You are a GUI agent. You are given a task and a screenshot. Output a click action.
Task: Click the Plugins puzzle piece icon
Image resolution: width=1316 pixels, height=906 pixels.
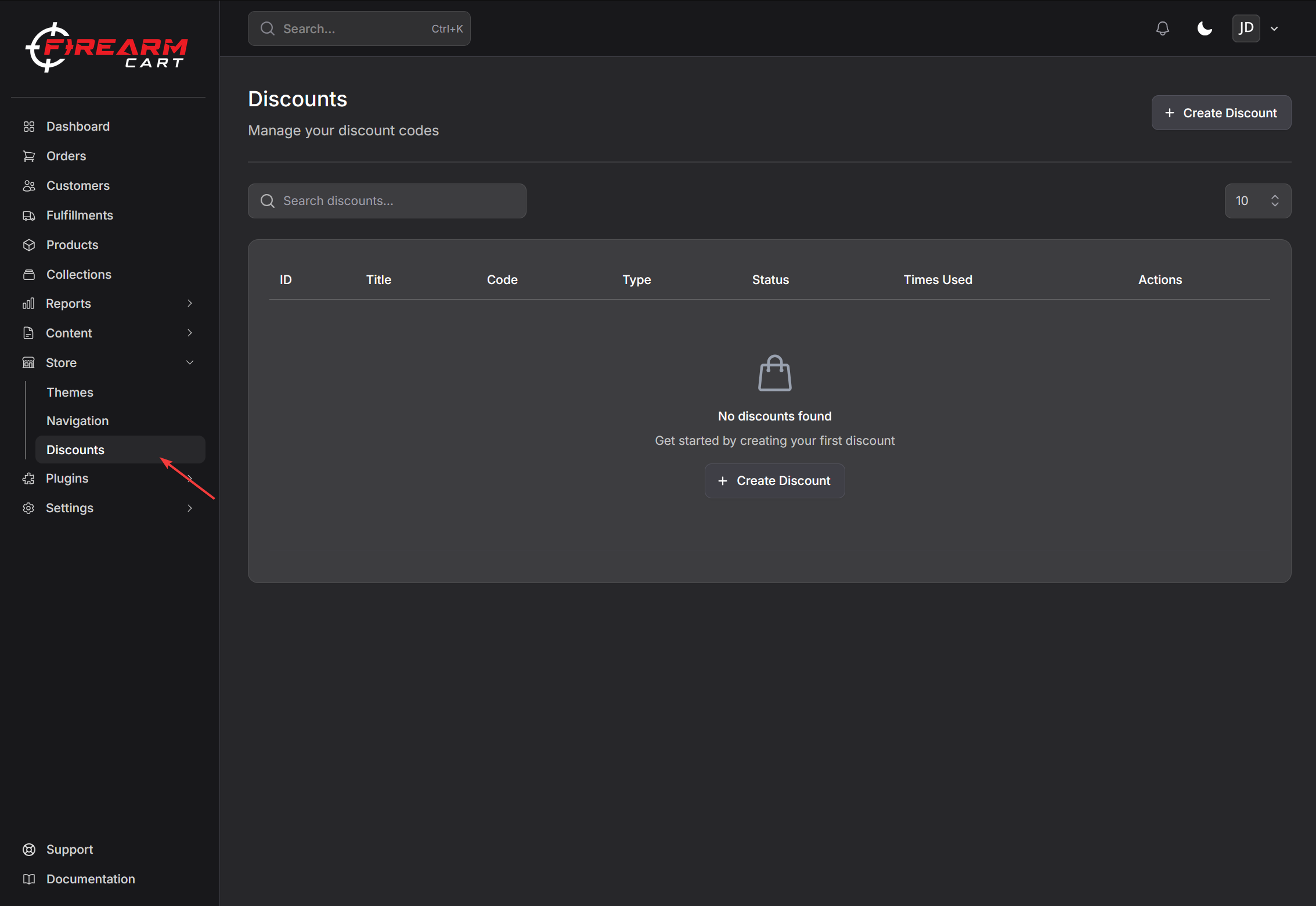pyautogui.click(x=28, y=479)
